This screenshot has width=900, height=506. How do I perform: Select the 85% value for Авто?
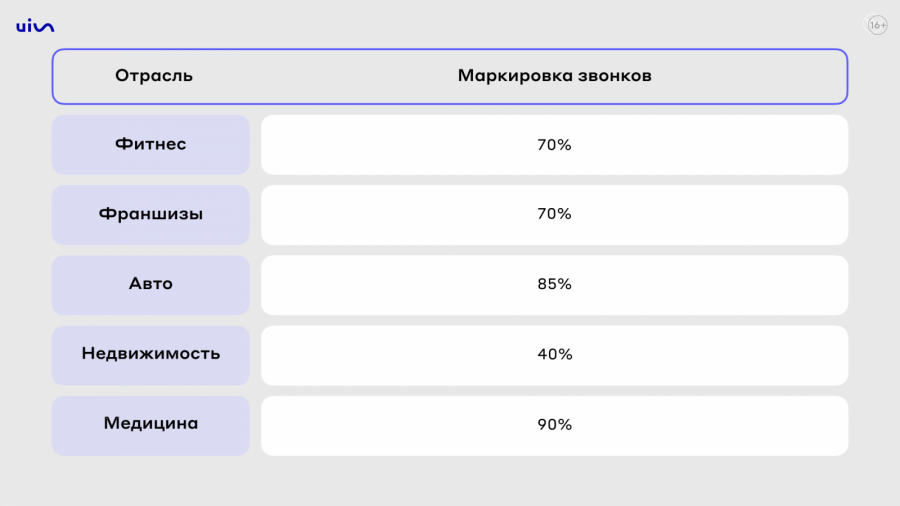(x=554, y=284)
